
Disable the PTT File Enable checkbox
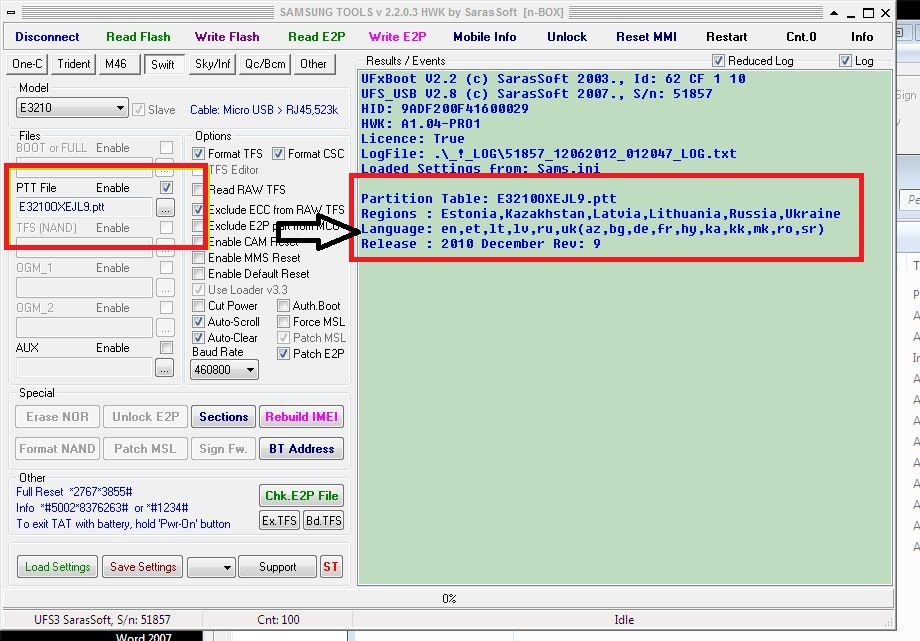point(167,188)
